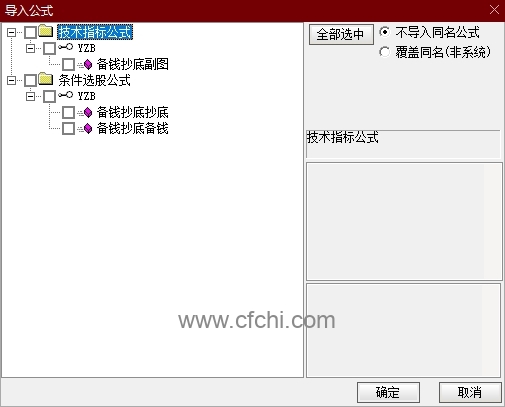This screenshot has height=407, width=505.
Task: Check the 备钱抄底副图 checkbox
Action: pyautogui.click(x=69, y=64)
